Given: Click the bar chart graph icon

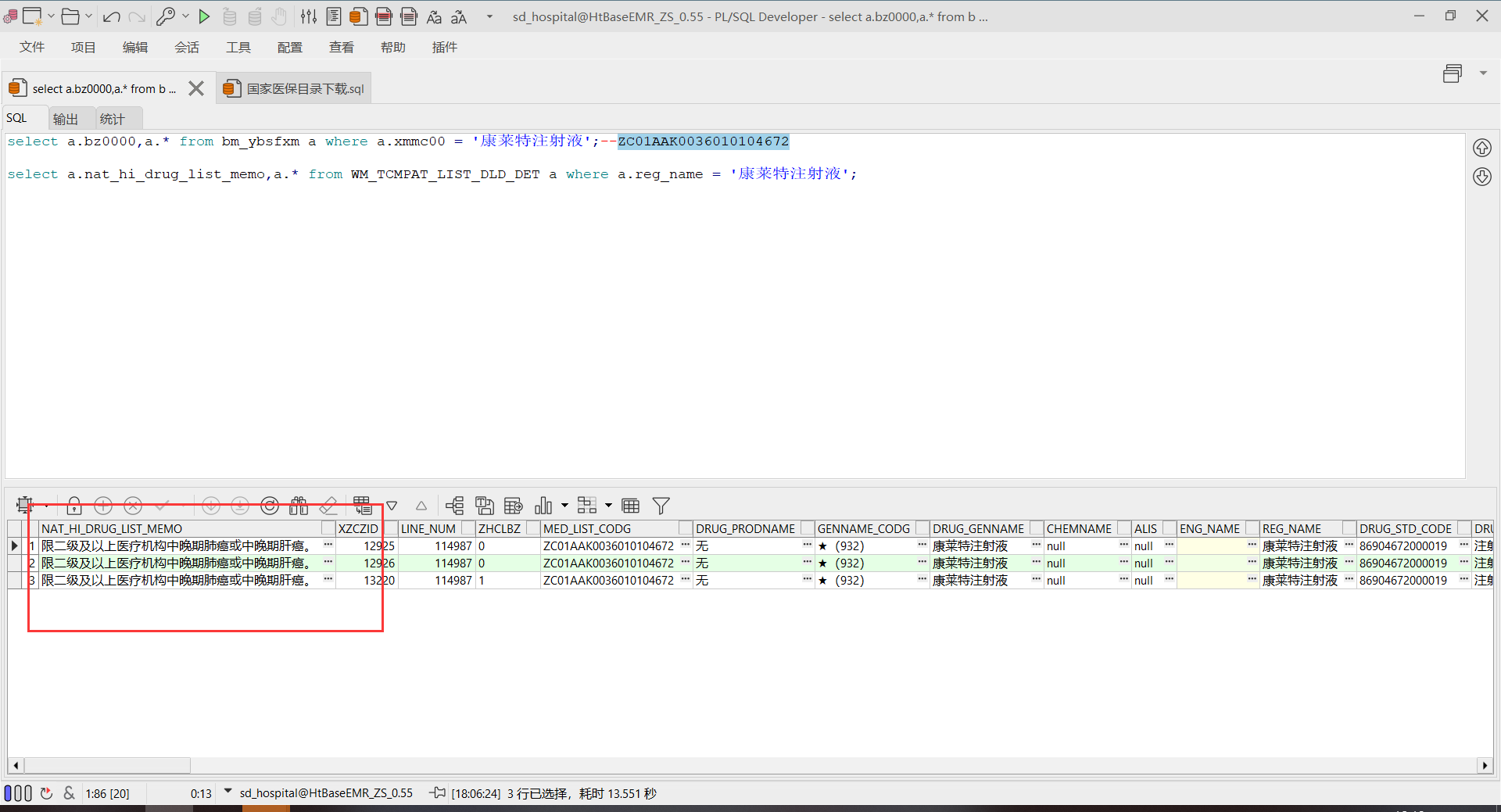Looking at the screenshot, I should click(x=543, y=506).
